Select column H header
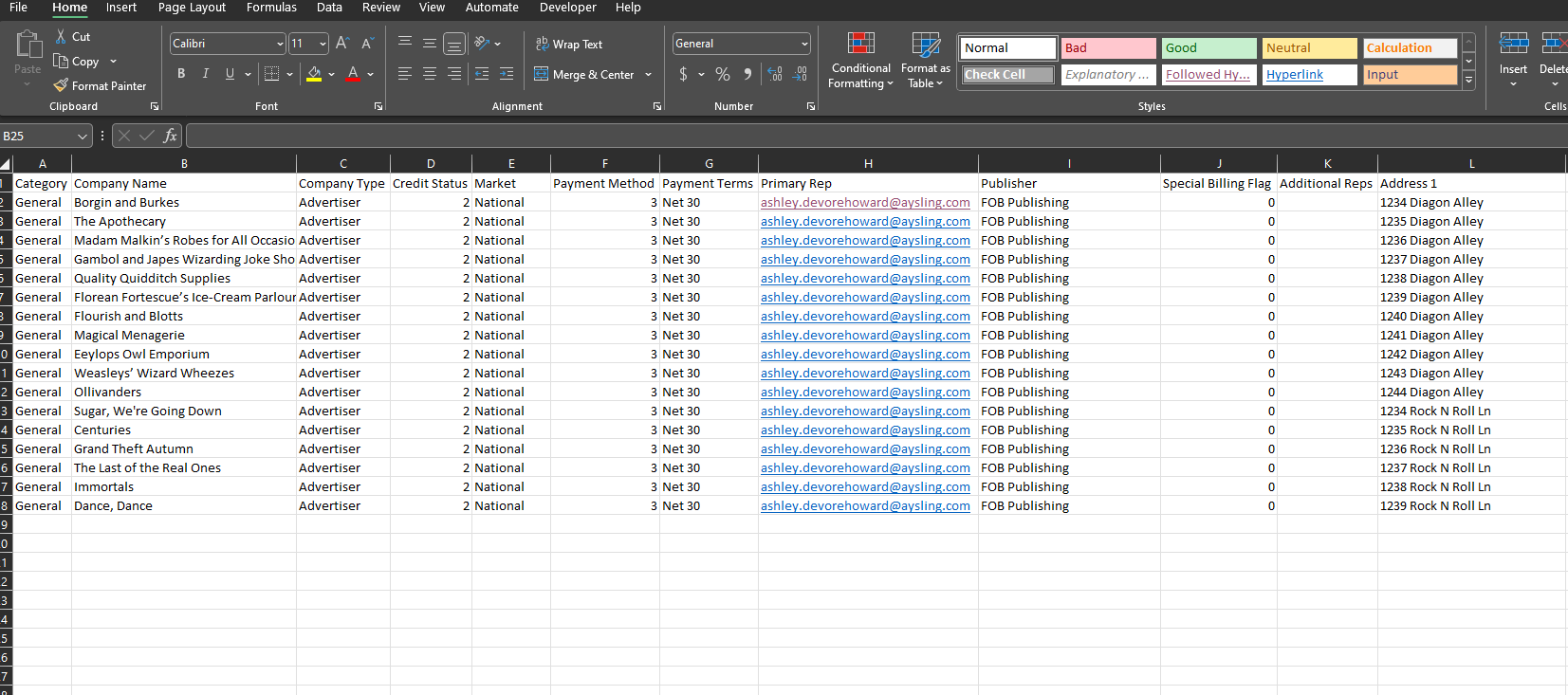The width and height of the screenshot is (1568, 695). pos(868,163)
